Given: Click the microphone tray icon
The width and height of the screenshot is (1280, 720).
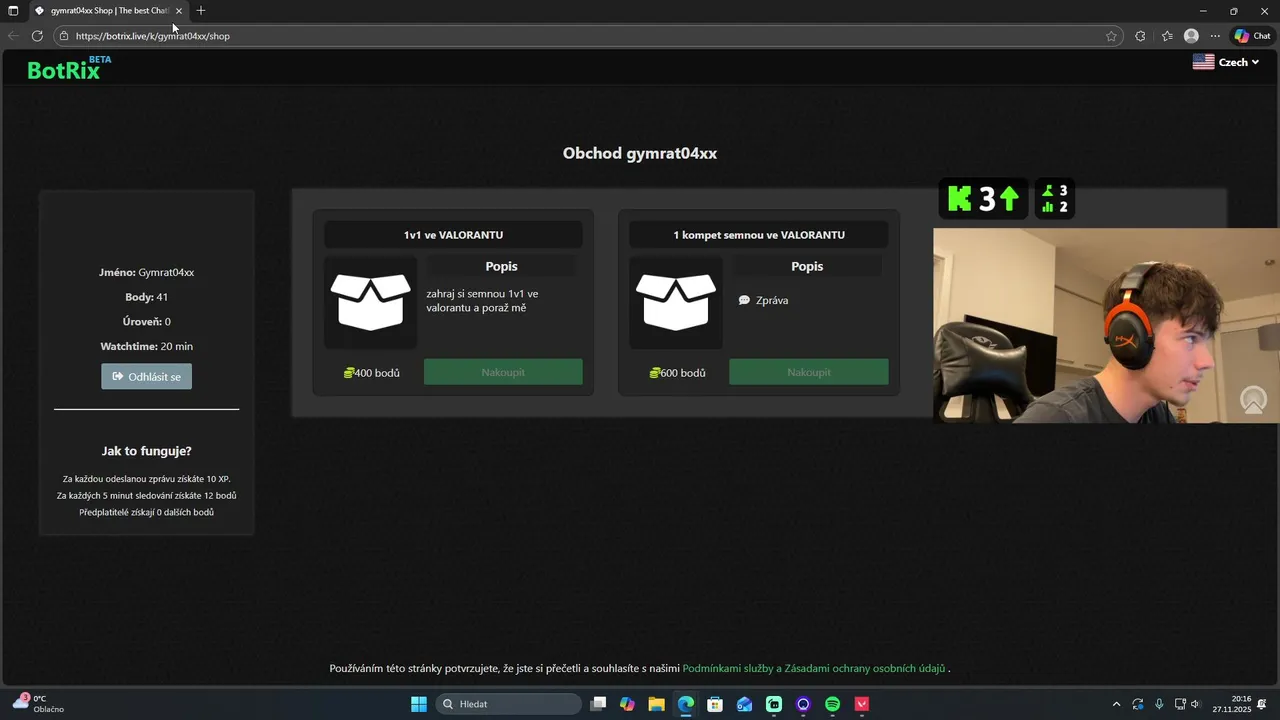Looking at the screenshot, I should click(1159, 704).
